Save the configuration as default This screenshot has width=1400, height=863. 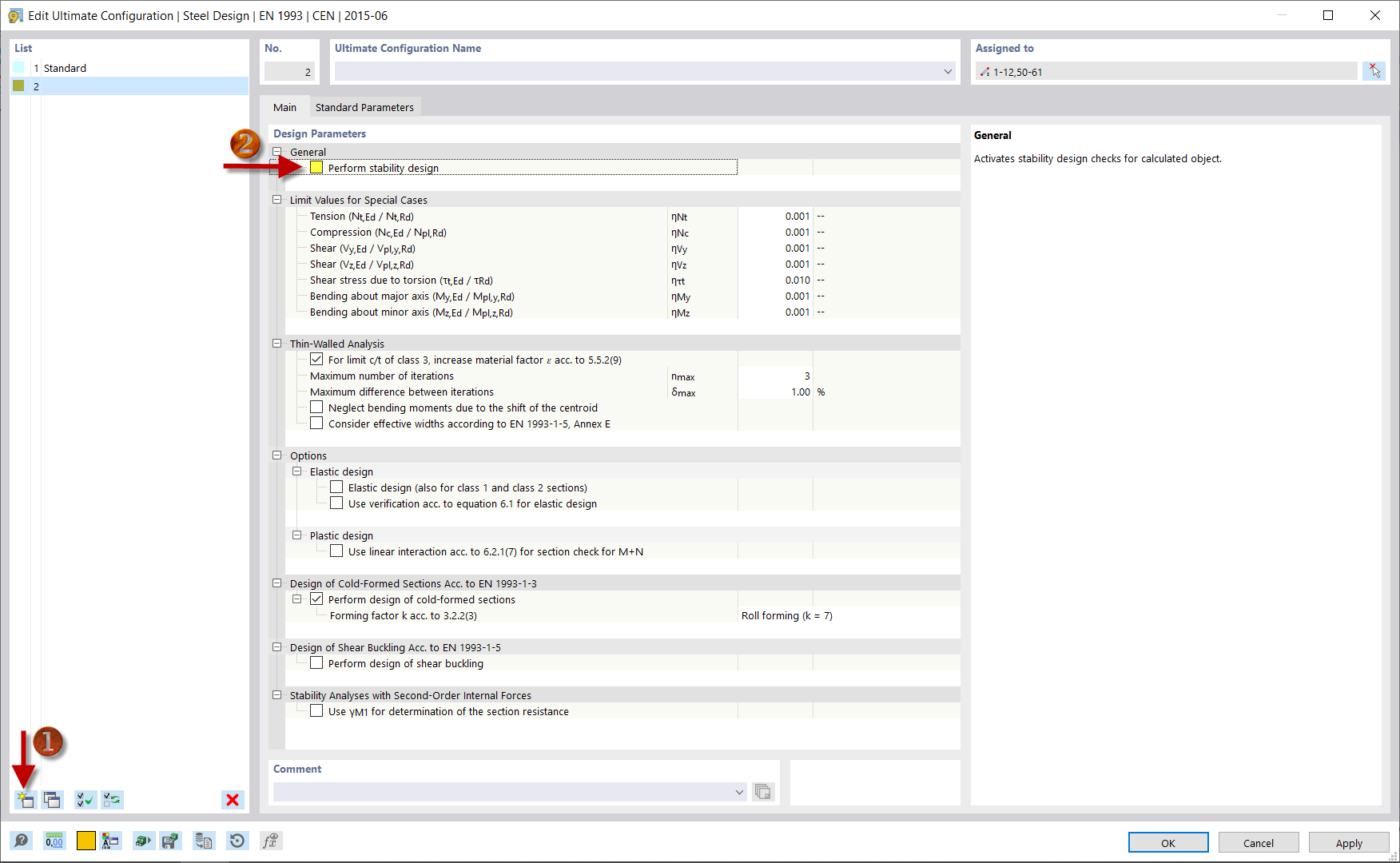coord(170,841)
